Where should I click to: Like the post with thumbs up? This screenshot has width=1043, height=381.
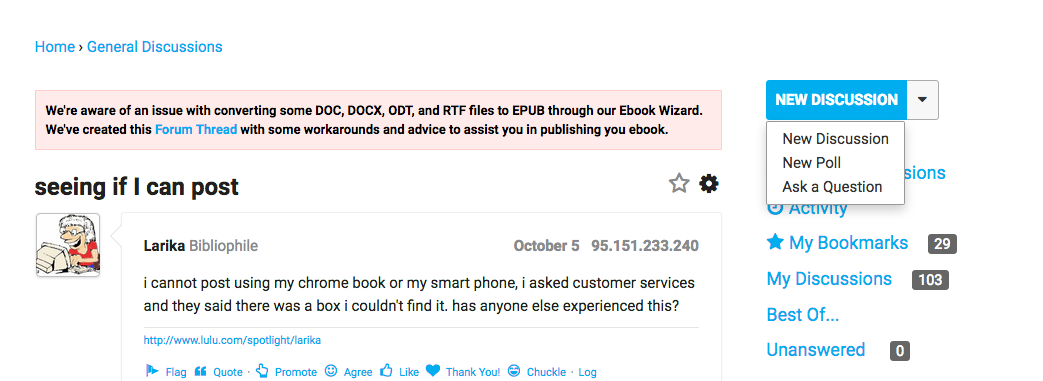point(399,372)
